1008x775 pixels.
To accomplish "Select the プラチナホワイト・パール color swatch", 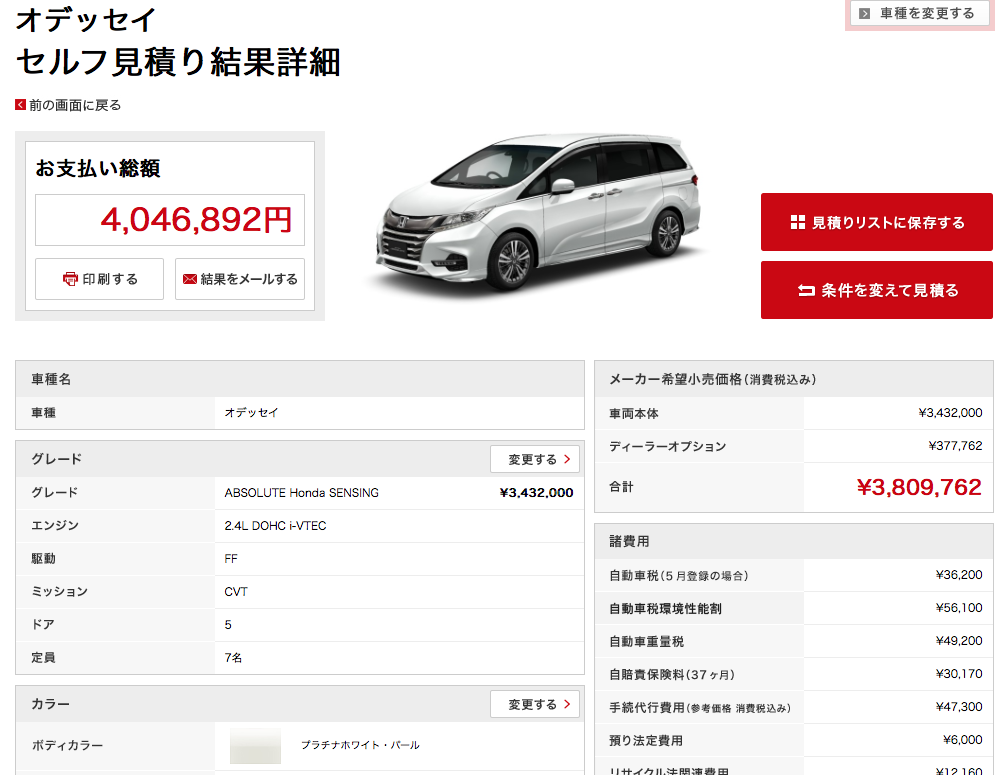I will pyautogui.click(x=255, y=745).
